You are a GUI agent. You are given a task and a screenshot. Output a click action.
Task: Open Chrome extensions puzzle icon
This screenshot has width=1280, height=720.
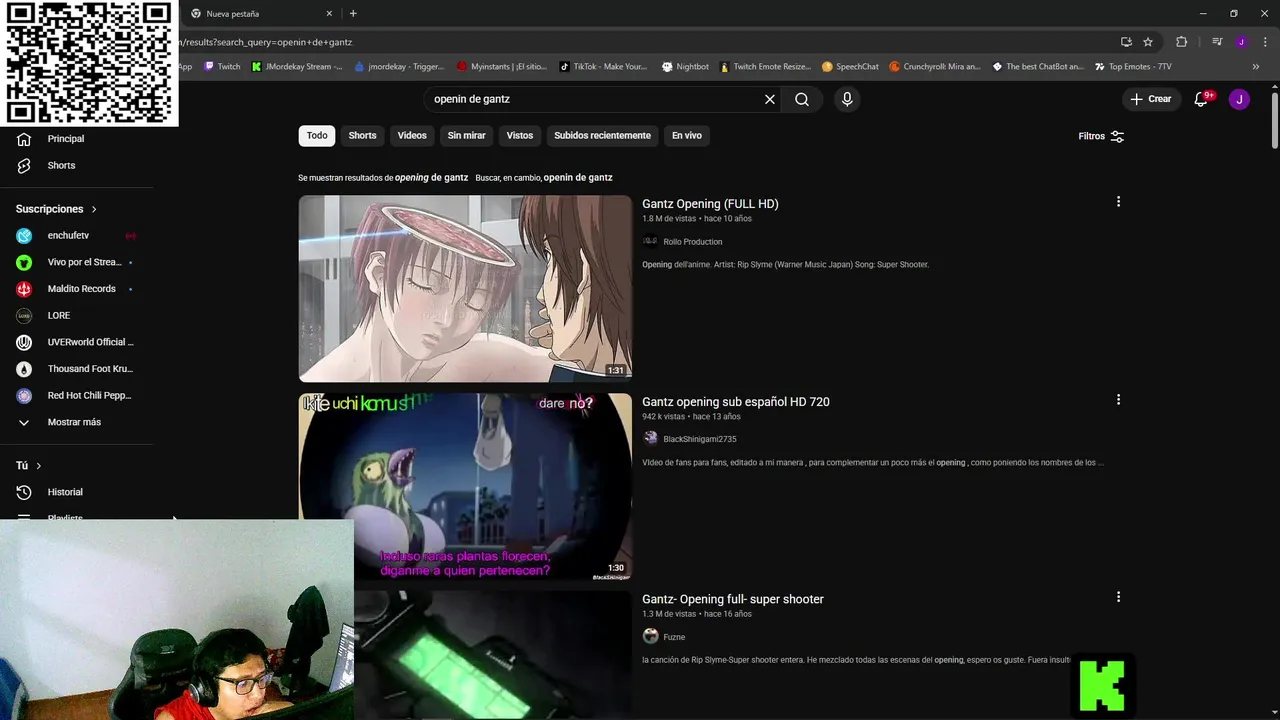[1182, 42]
